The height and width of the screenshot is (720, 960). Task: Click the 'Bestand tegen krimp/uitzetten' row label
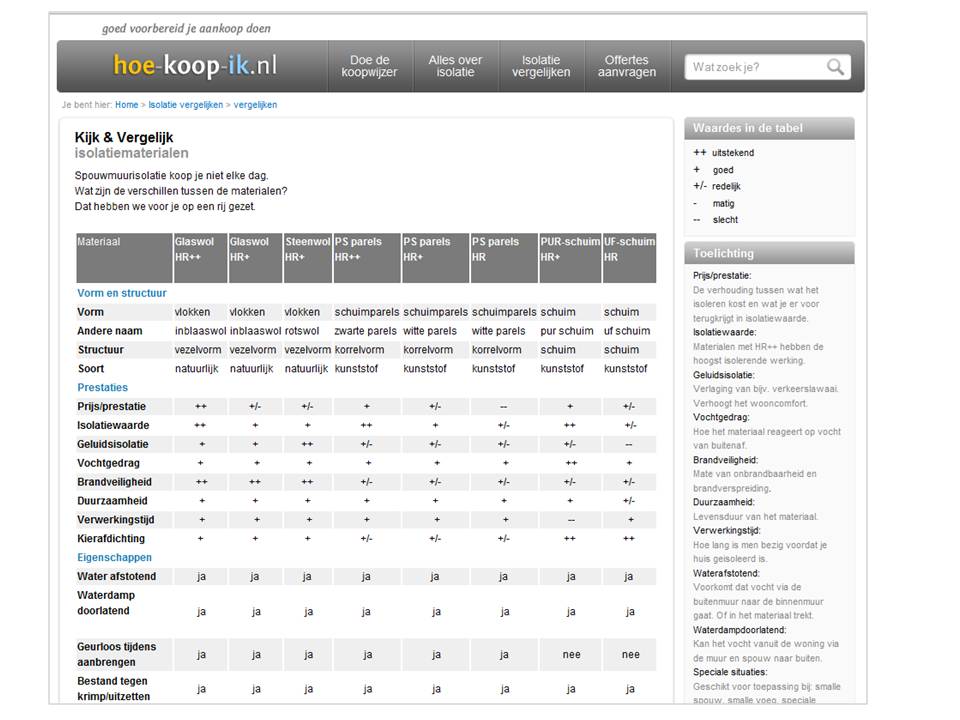tap(113, 689)
